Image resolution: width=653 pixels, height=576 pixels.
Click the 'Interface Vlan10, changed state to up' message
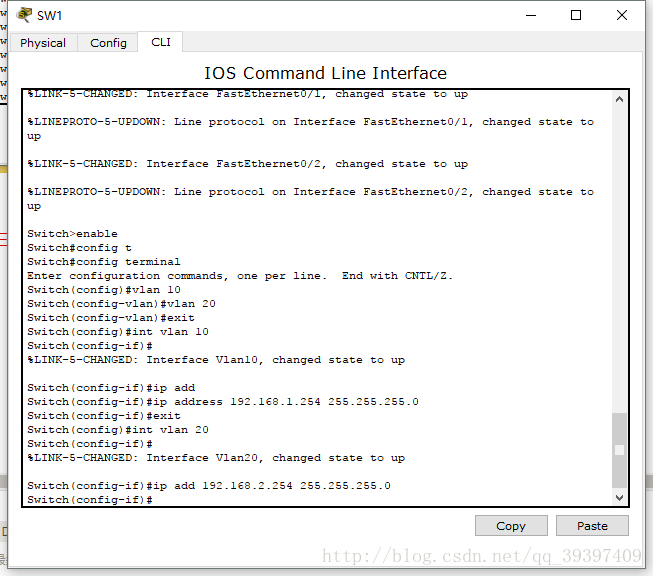coord(216,359)
